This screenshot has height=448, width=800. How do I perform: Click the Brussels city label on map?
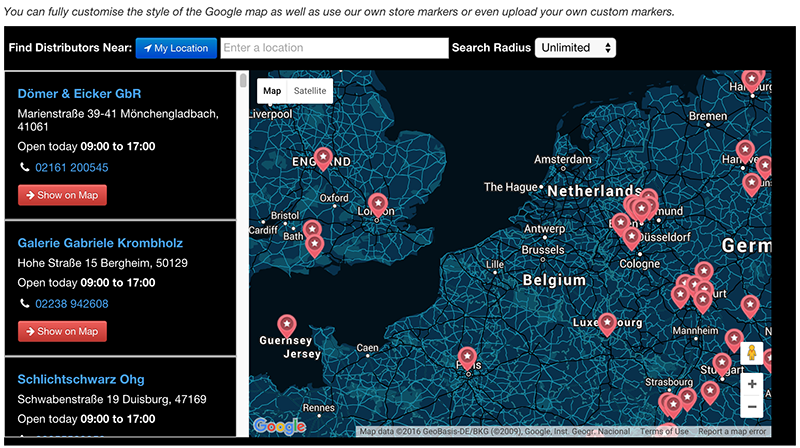point(543,250)
